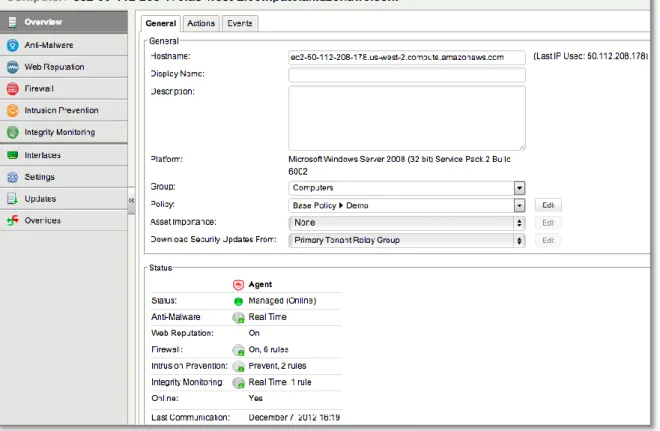The height and width of the screenshot is (431, 660).
Task: Click the Settings gear icon
Action: [x=13, y=177]
